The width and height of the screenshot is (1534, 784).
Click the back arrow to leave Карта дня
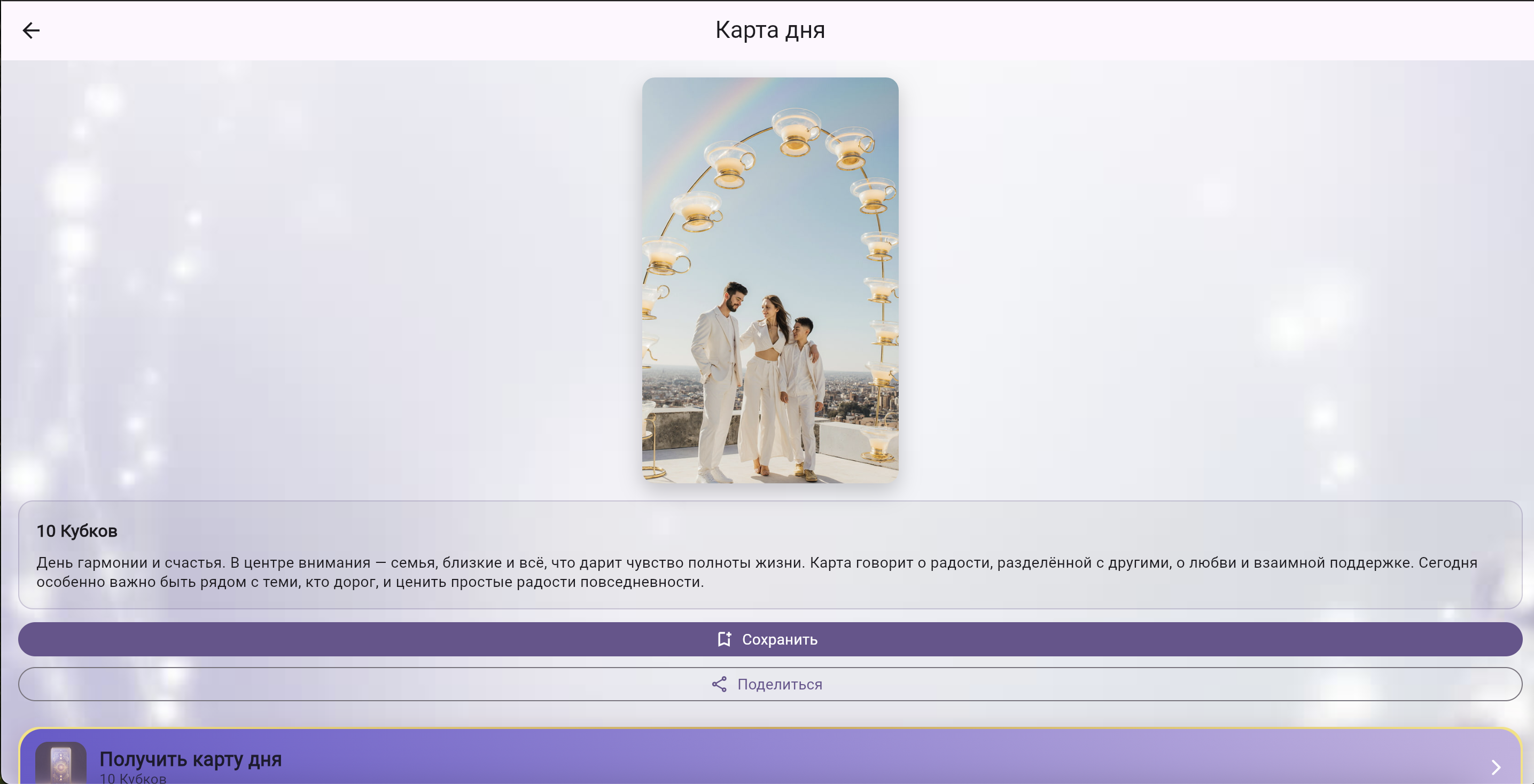pyautogui.click(x=32, y=30)
